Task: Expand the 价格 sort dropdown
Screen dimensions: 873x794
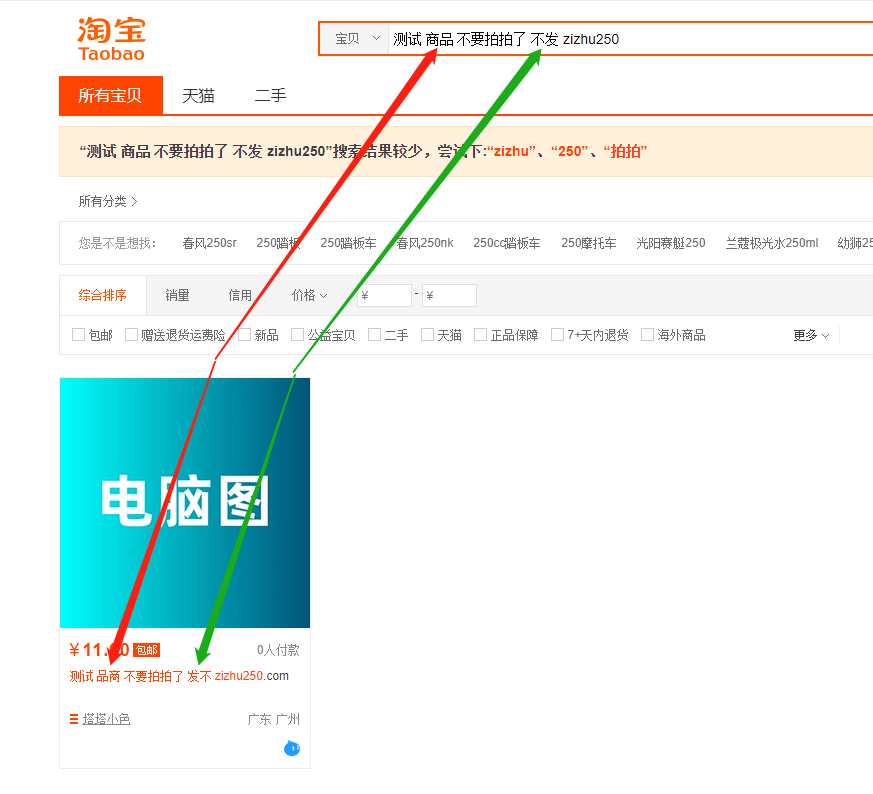Action: 309,295
